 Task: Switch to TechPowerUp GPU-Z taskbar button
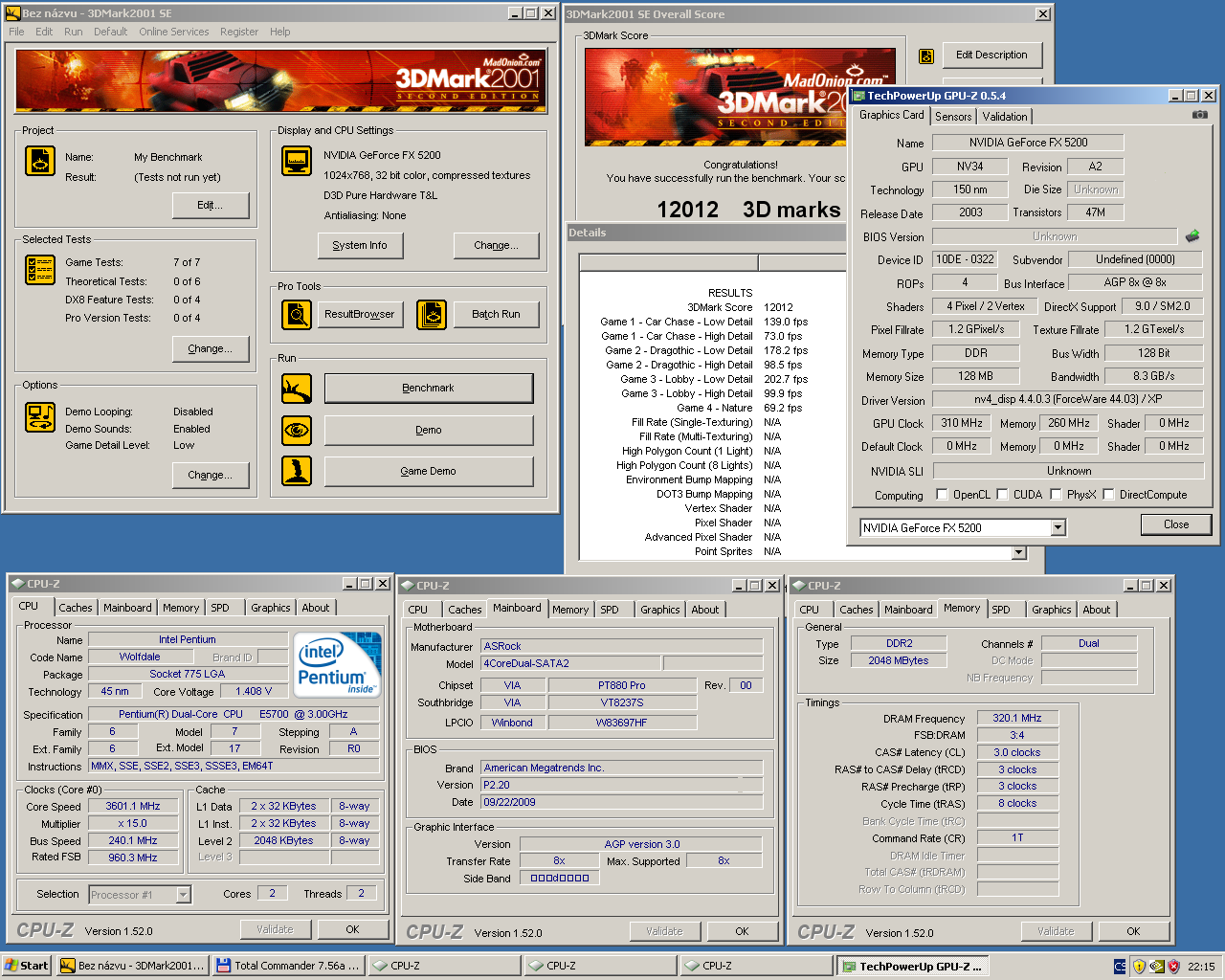[913, 966]
